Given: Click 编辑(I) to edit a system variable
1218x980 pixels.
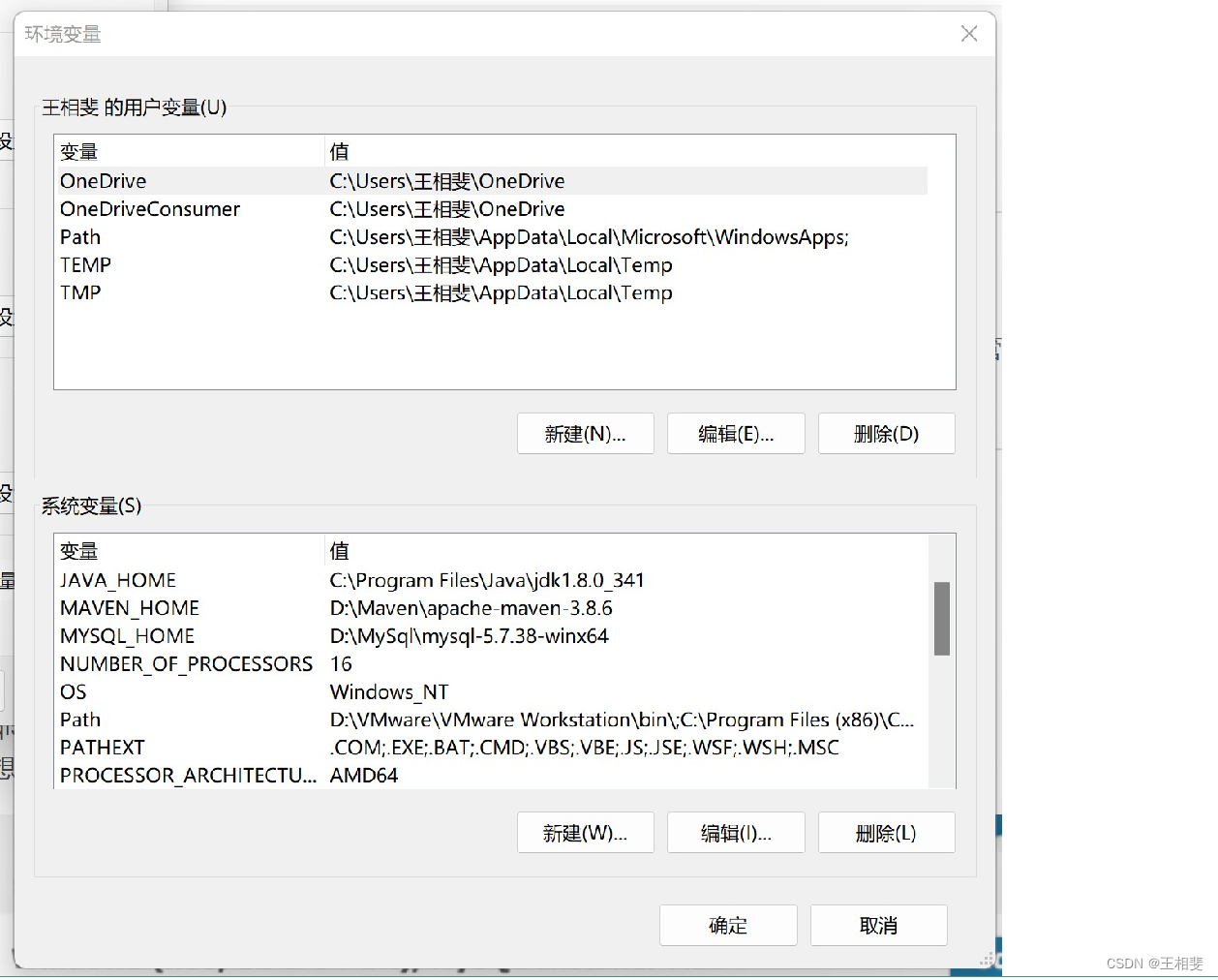Looking at the screenshot, I should point(736,832).
